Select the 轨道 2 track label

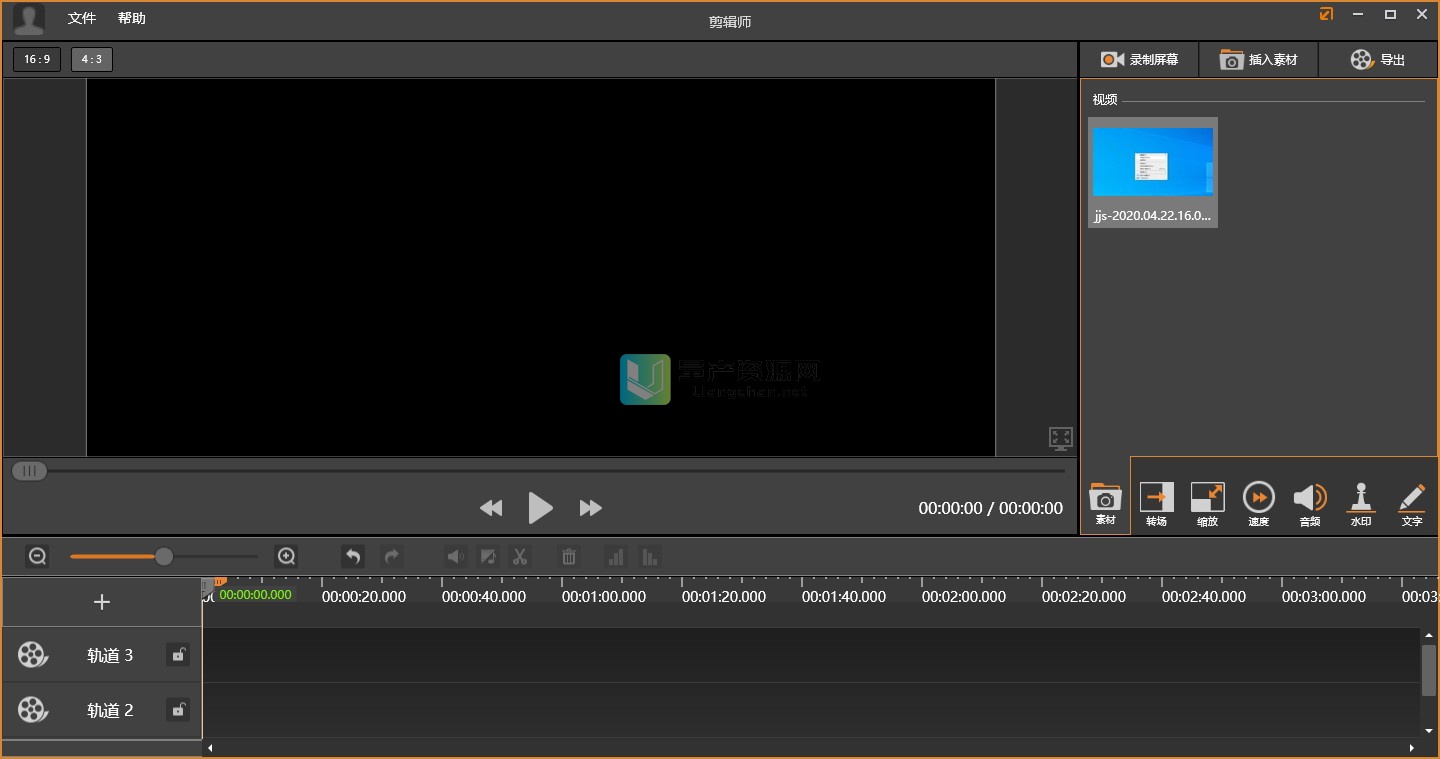tap(110, 710)
